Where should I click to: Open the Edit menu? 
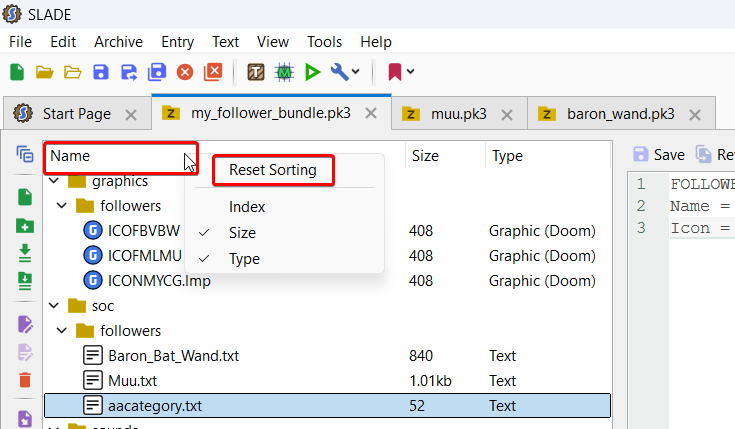[x=63, y=42]
